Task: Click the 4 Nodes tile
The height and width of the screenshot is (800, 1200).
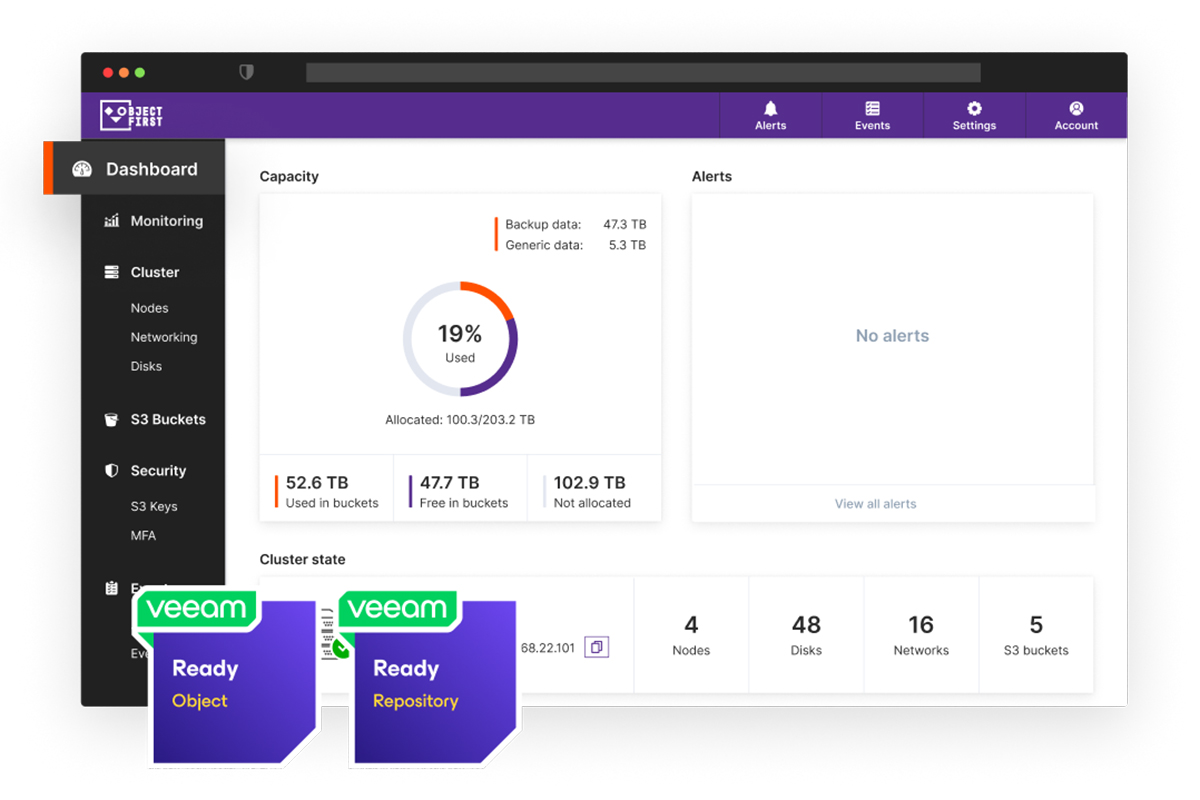Action: click(x=691, y=635)
